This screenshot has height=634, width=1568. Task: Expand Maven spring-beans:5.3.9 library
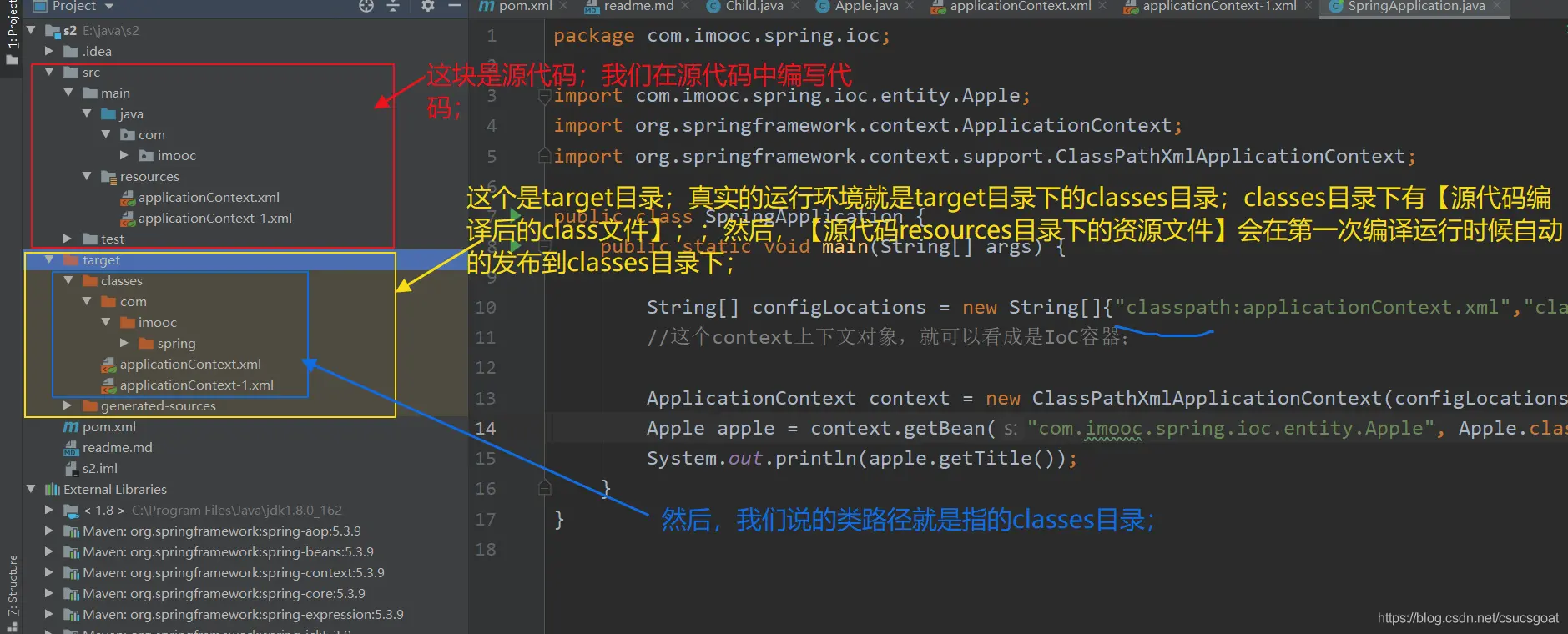[49, 551]
